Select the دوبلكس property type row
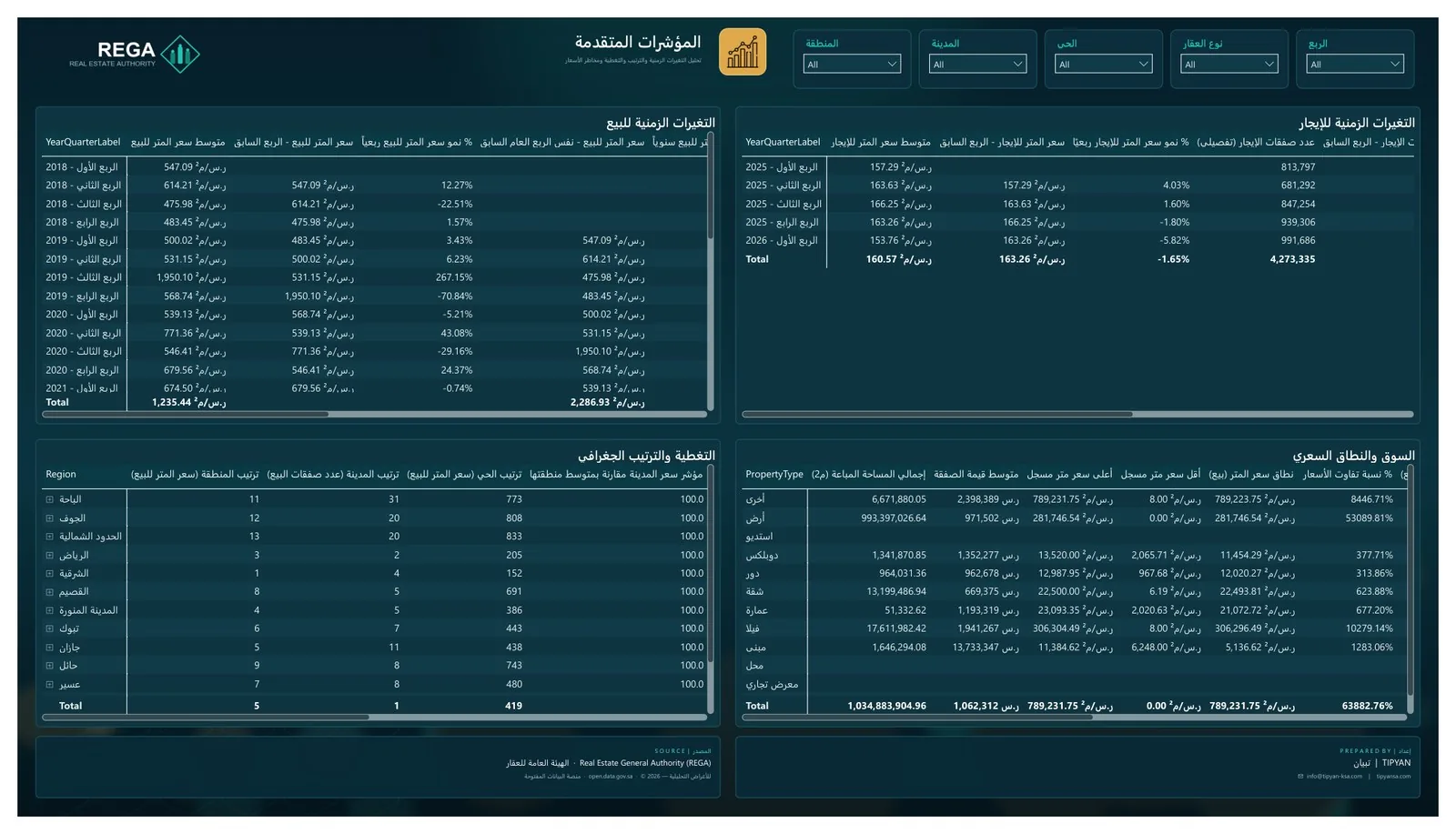The width and height of the screenshot is (1456, 834). 762,555
